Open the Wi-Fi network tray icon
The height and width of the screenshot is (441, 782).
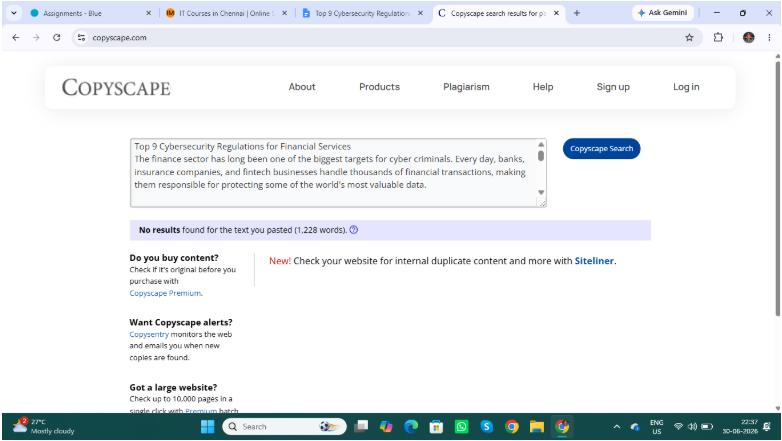(x=678, y=427)
